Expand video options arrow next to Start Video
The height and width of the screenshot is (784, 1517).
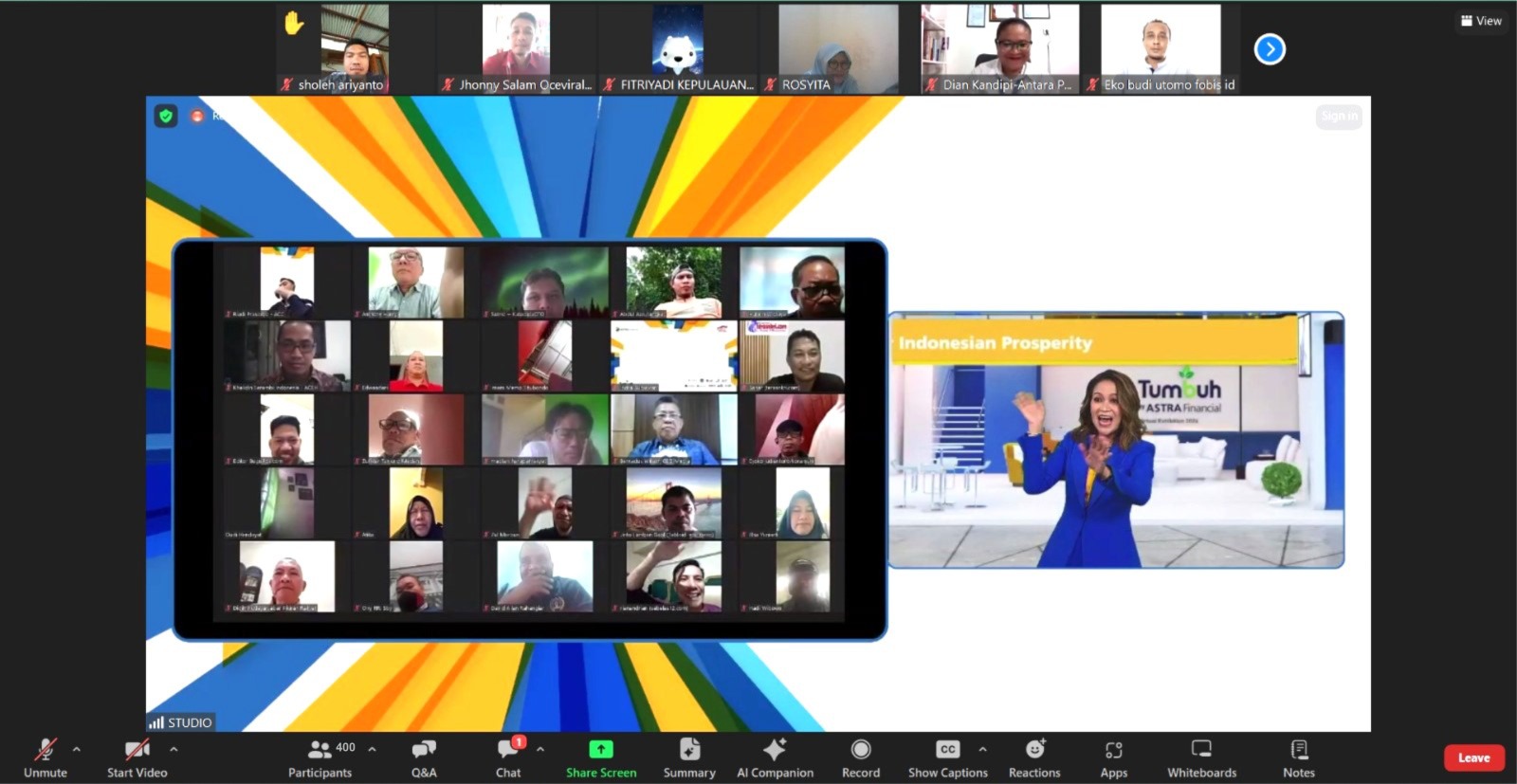click(174, 749)
